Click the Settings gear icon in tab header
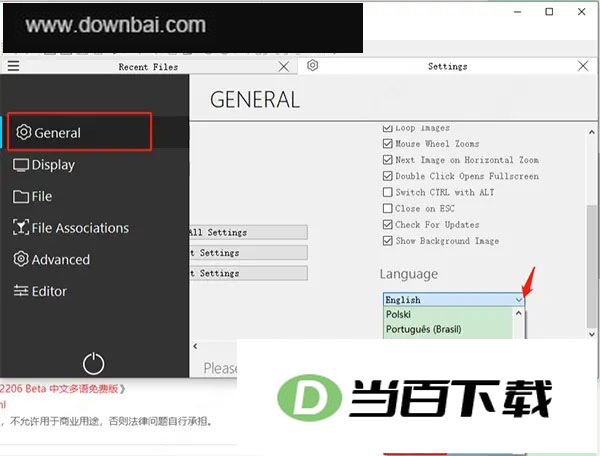This screenshot has height=456, width=600. point(312,65)
